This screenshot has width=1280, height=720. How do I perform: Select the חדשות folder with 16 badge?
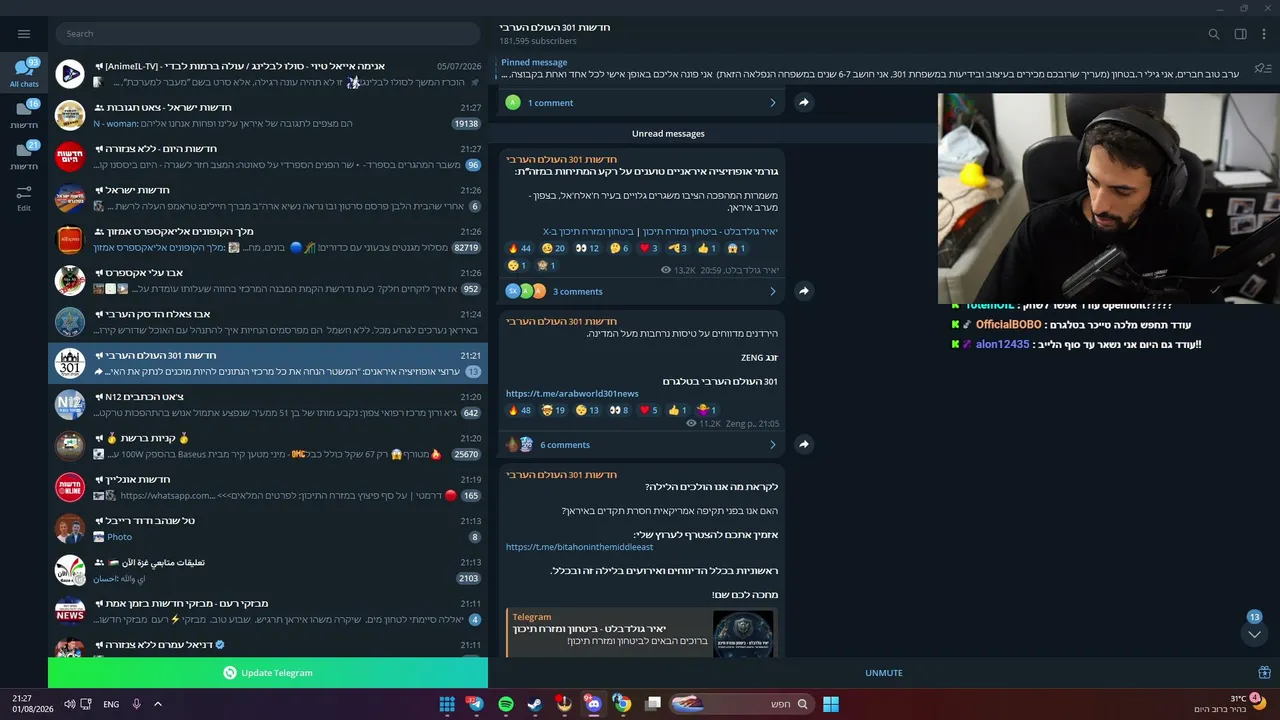[x=24, y=115]
